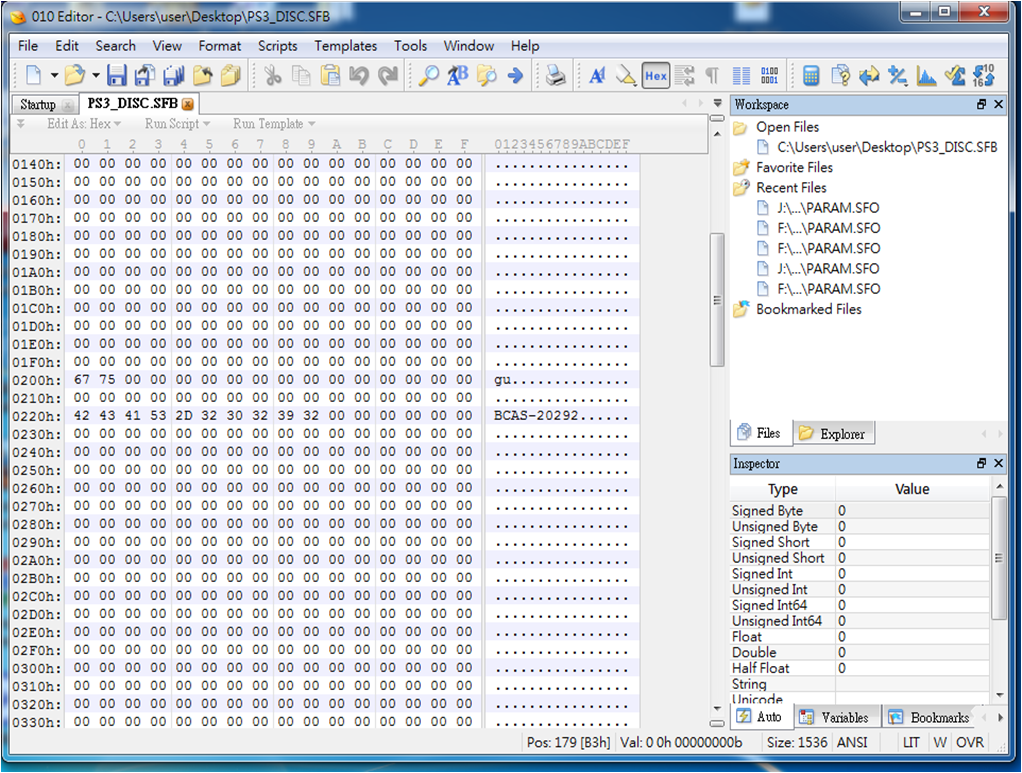Click the Close File toolbar icon
This screenshot has height=773, width=1022.
tap(202, 76)
